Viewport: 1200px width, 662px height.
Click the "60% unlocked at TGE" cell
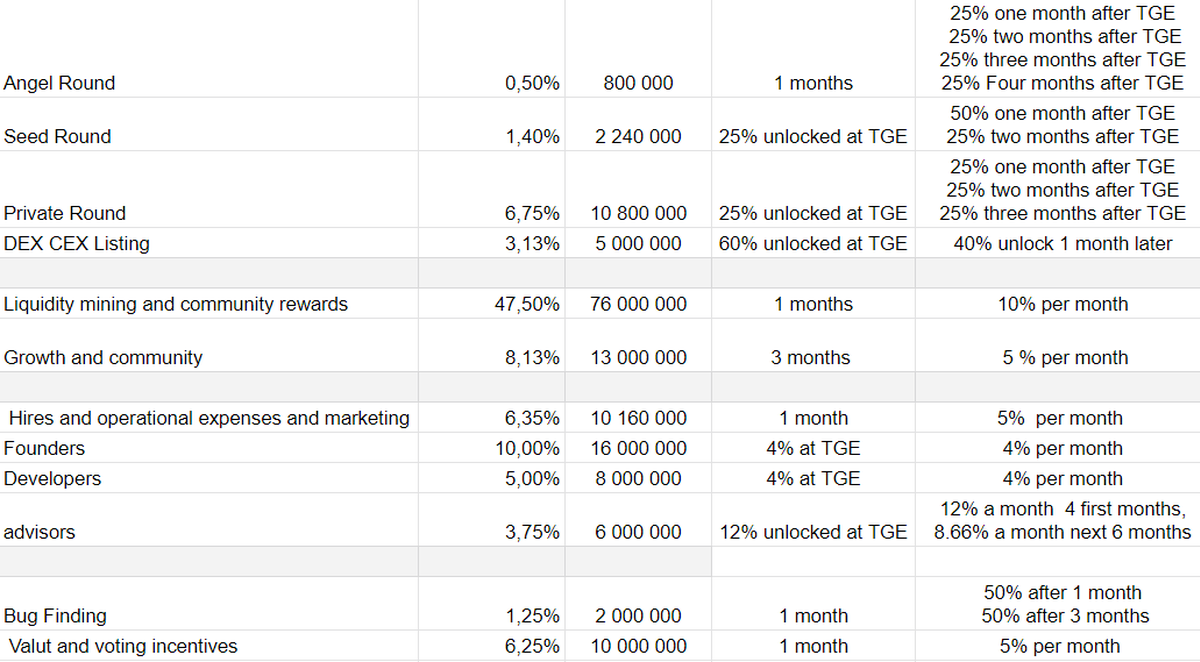click(x=813, y=243)
